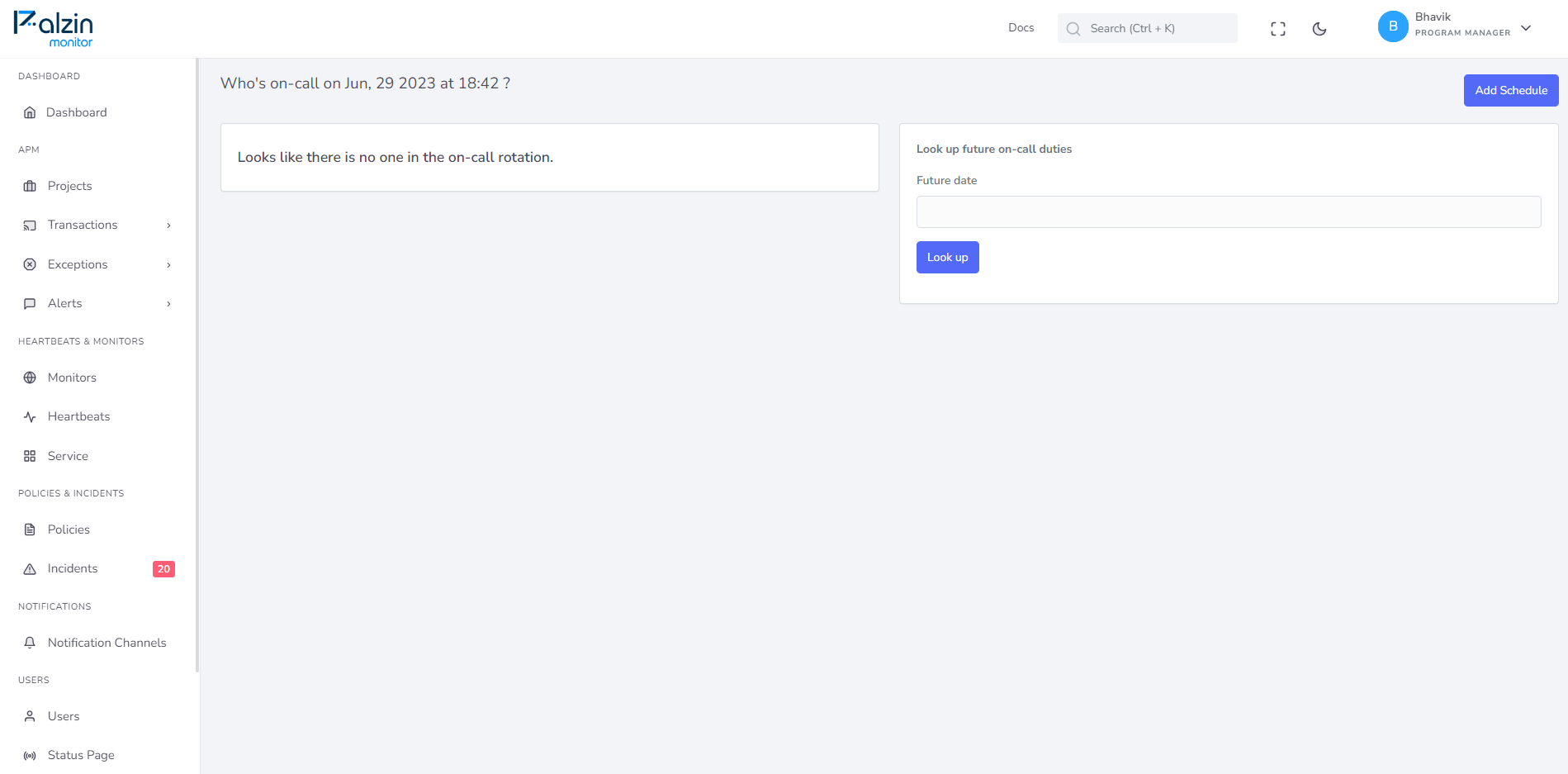This screenshot has width=1568, height=774.
Task: Click the Monitors globe icon
Action: click(x=30, y=378)
